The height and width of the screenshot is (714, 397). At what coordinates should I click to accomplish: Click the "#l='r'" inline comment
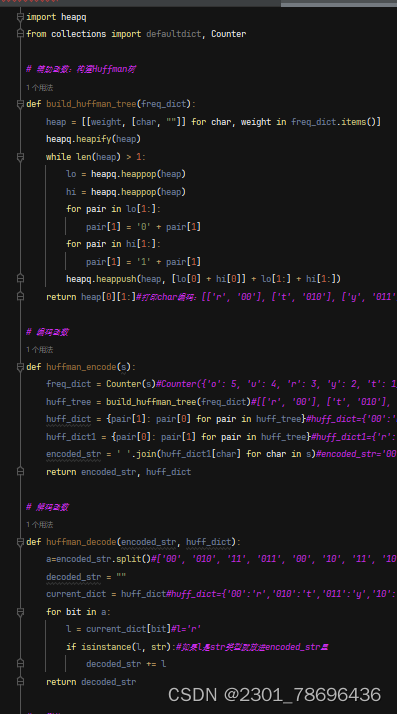pos(186,629)
